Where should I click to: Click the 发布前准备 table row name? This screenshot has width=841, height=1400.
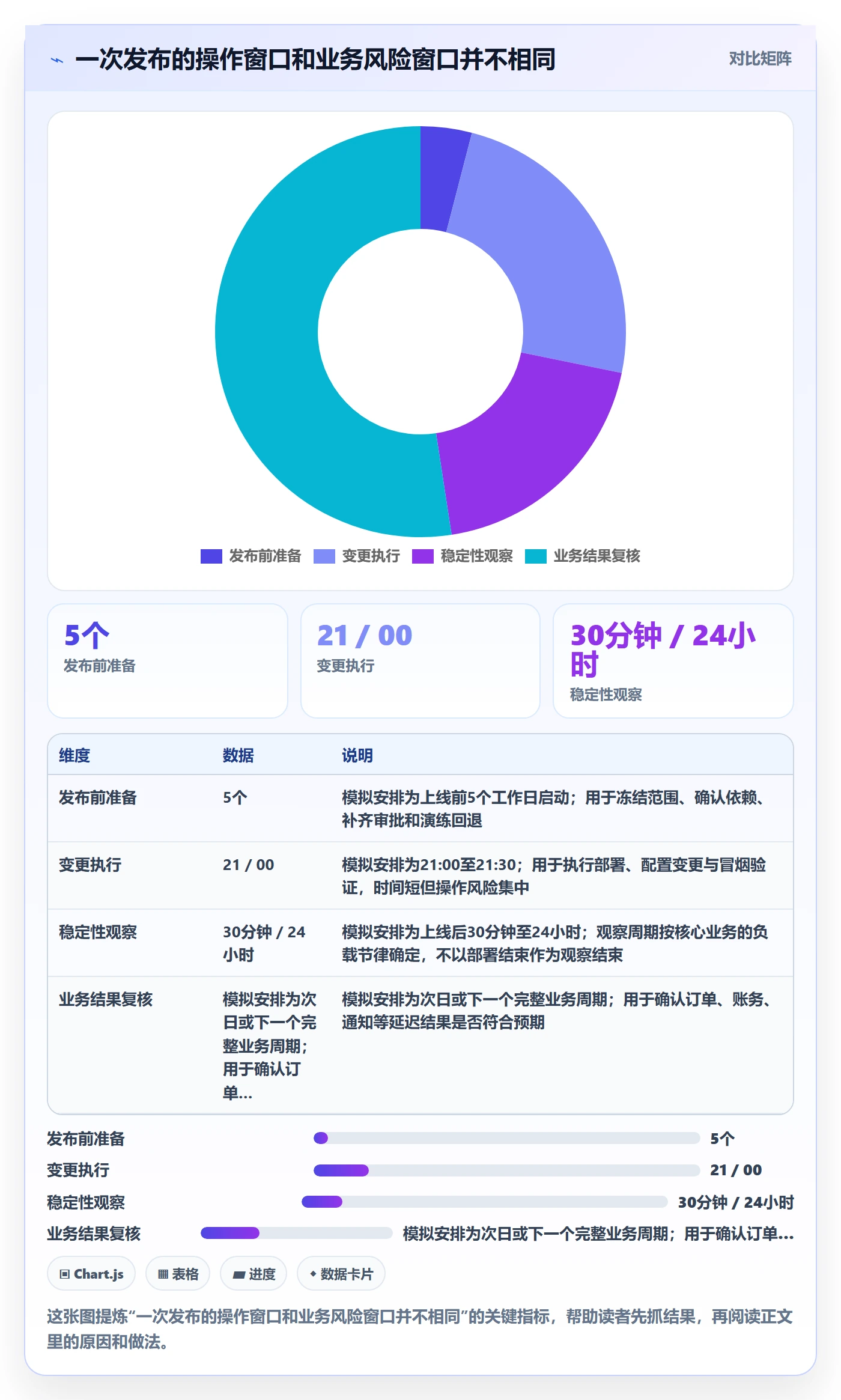pyautogui.click(x=98, y=797)
